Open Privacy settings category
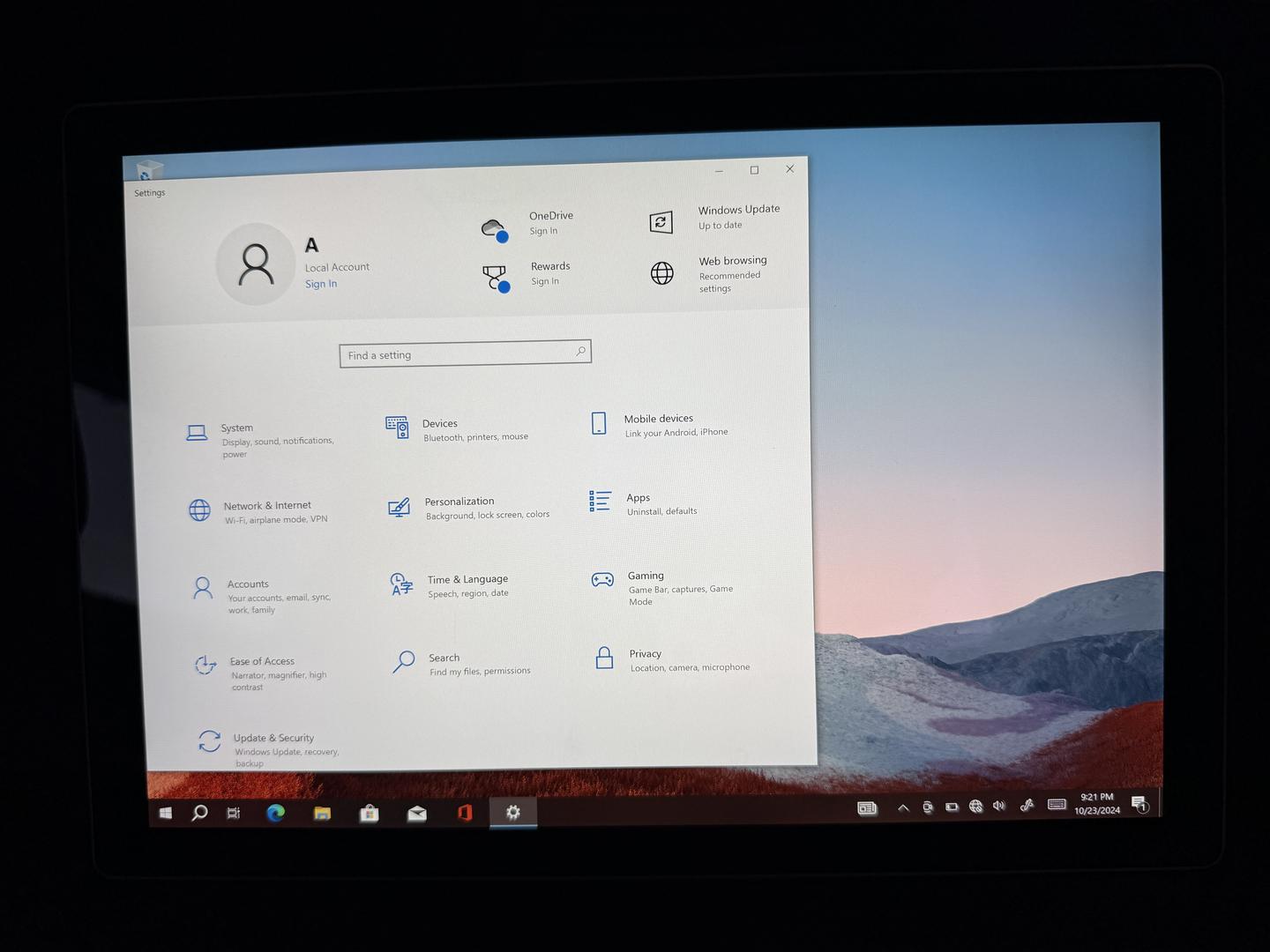The height and width of the screenshot is (952, 1270). pyautogui.click(x=673, y=659)
